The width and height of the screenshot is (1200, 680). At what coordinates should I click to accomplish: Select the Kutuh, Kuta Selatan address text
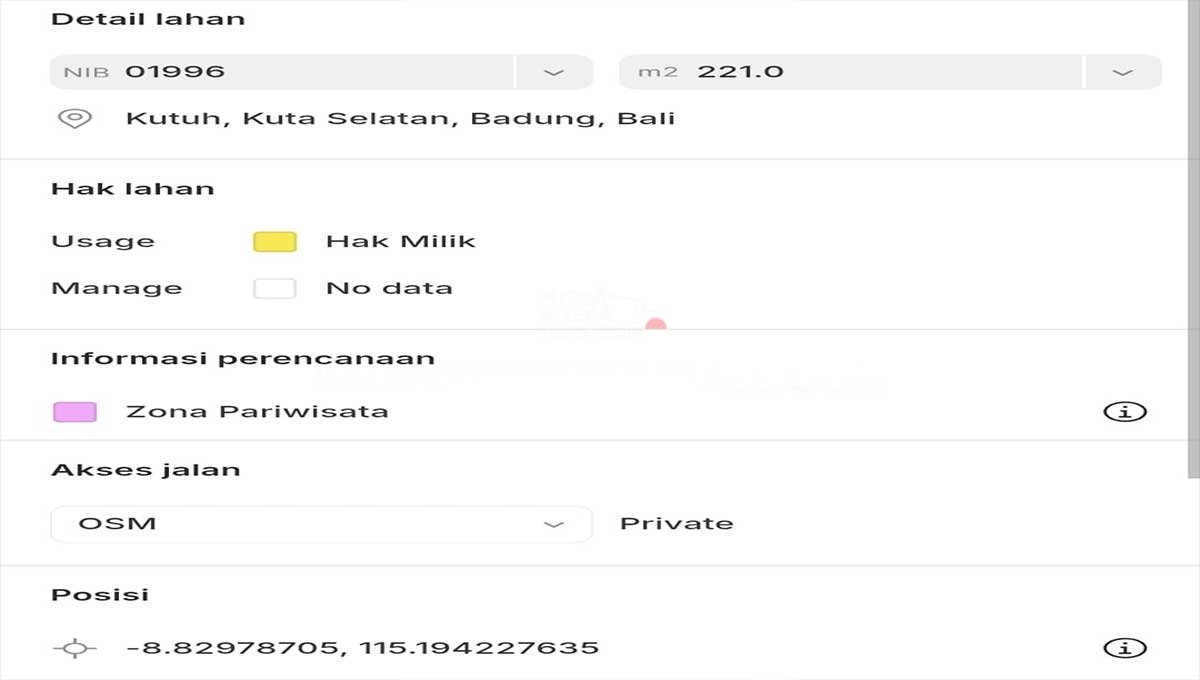(400, 118)
